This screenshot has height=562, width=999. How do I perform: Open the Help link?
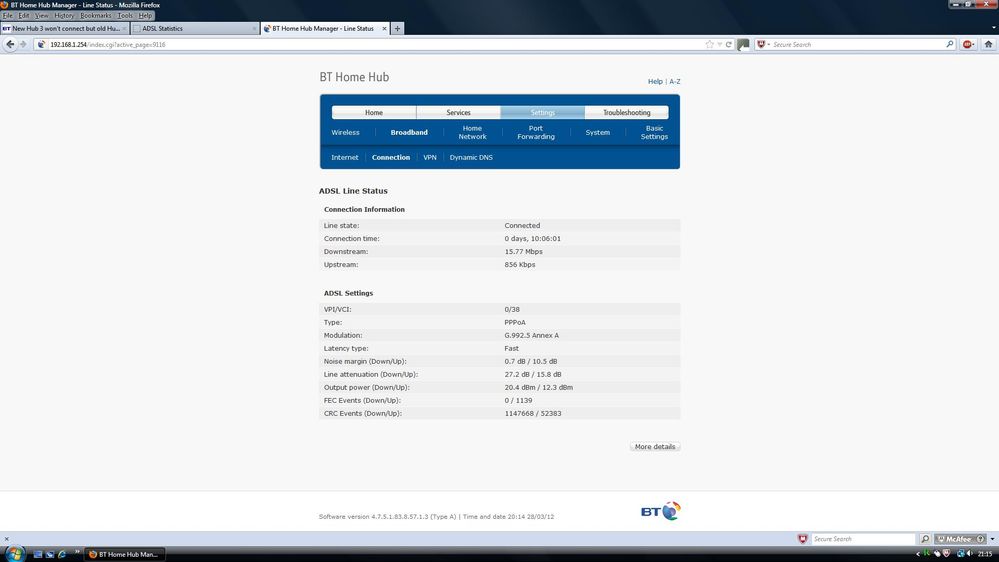point(655,82)
